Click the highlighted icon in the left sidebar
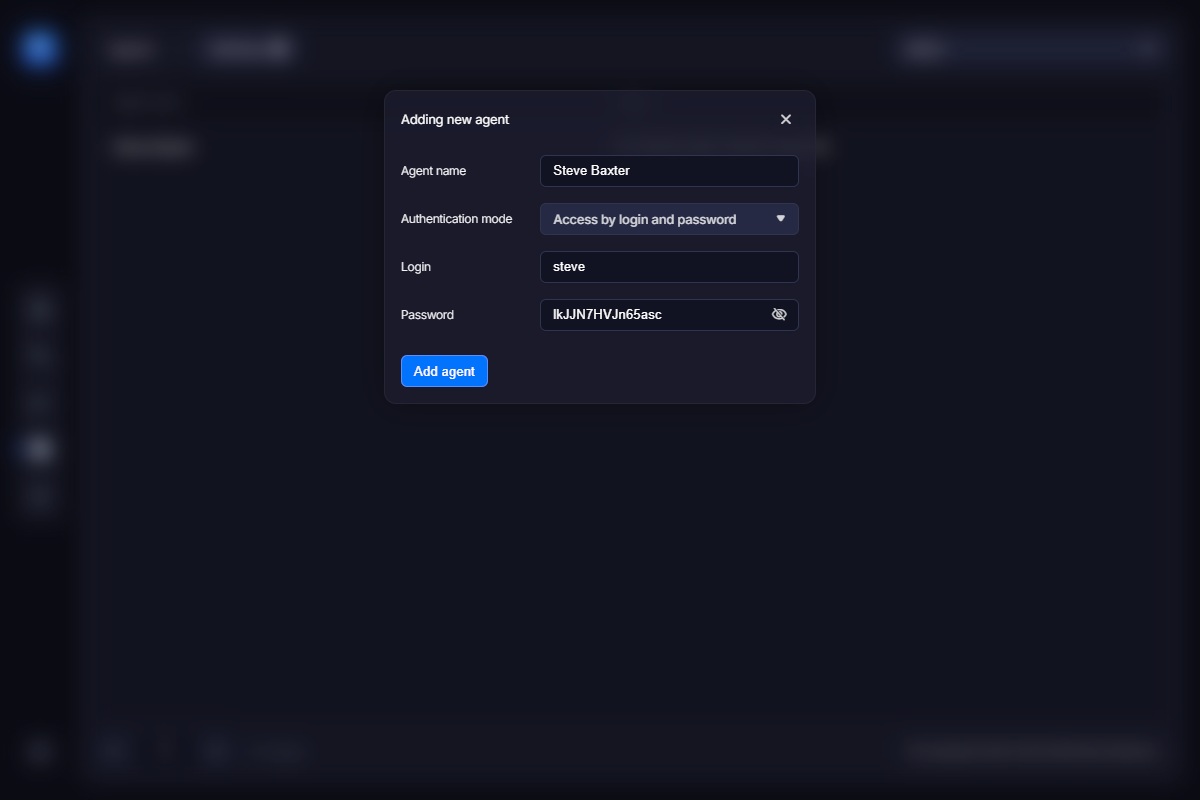 pos(40,448)
